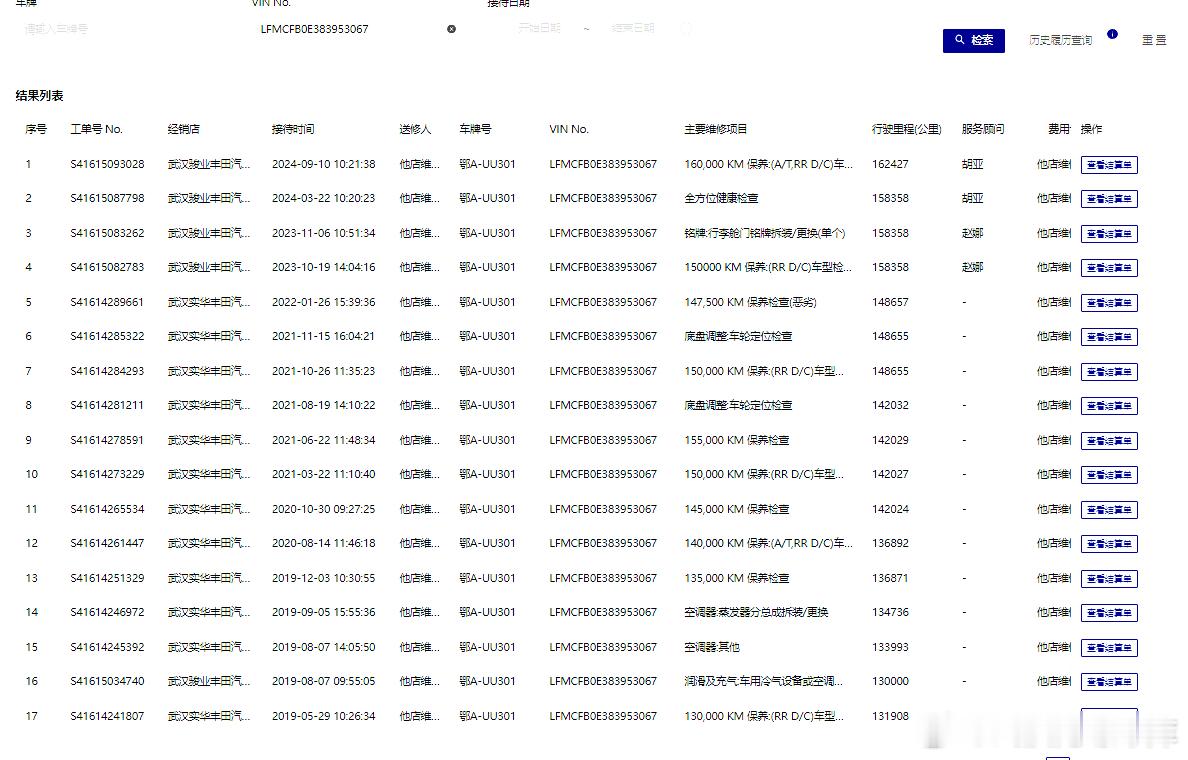Select reception time 2024-09-10 10:21:38
Viewport: 1188px width, 760px height.
coord(324,164)
